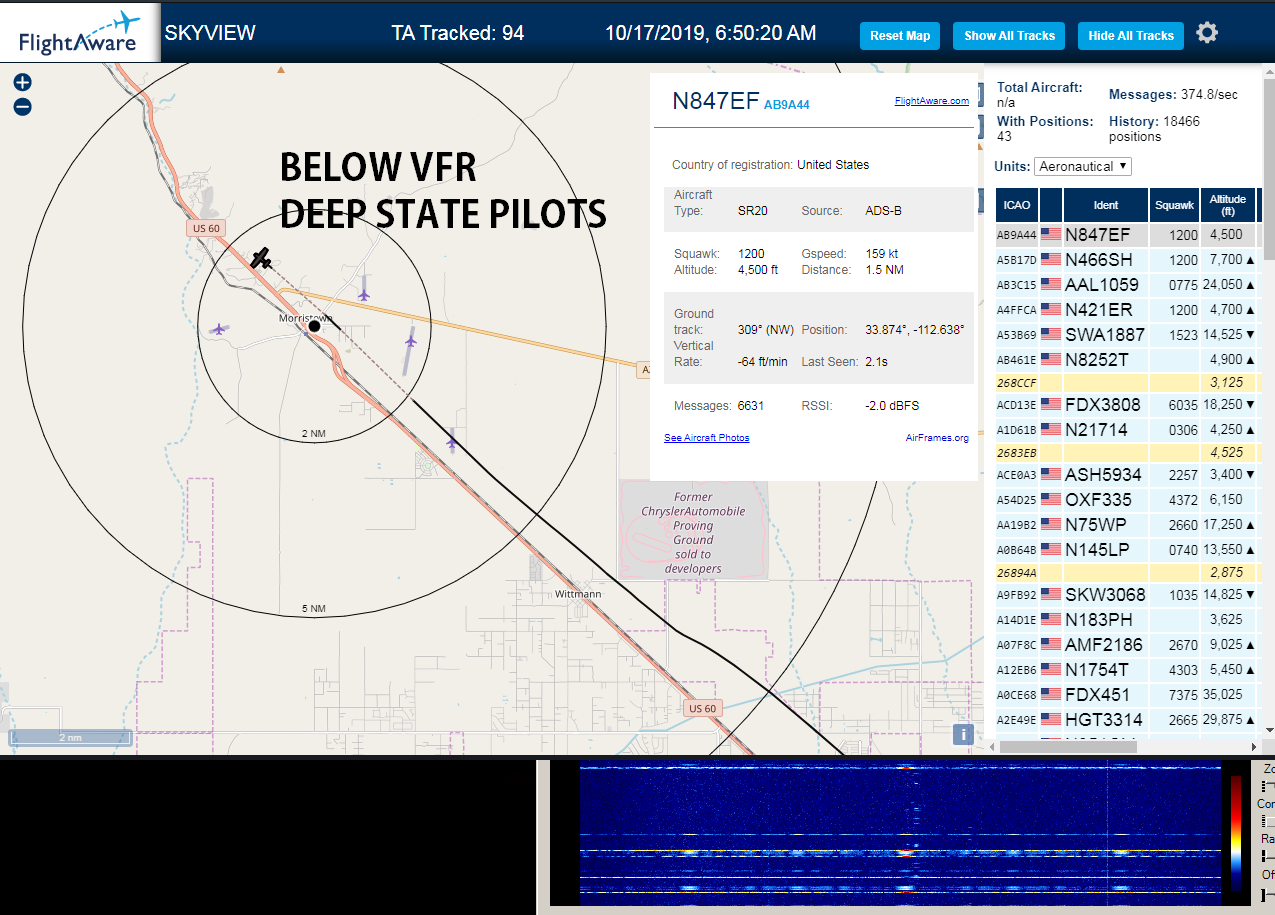Select the FDX451 ident in table
This screenshot has height=915, width=1275.
(x=1097, y=694)
